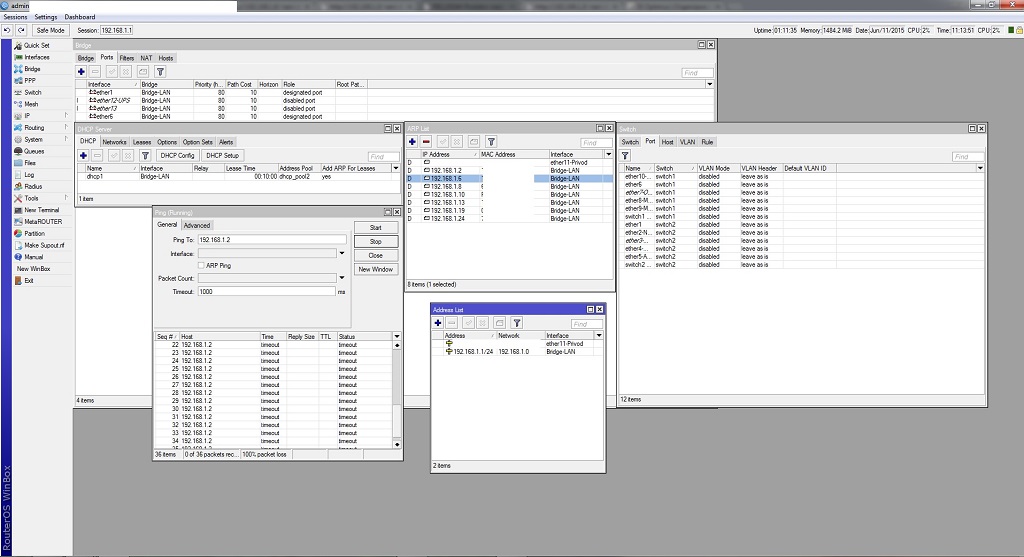
Task: Click filter funnel icon in Address List
Action: coord(517,323)
